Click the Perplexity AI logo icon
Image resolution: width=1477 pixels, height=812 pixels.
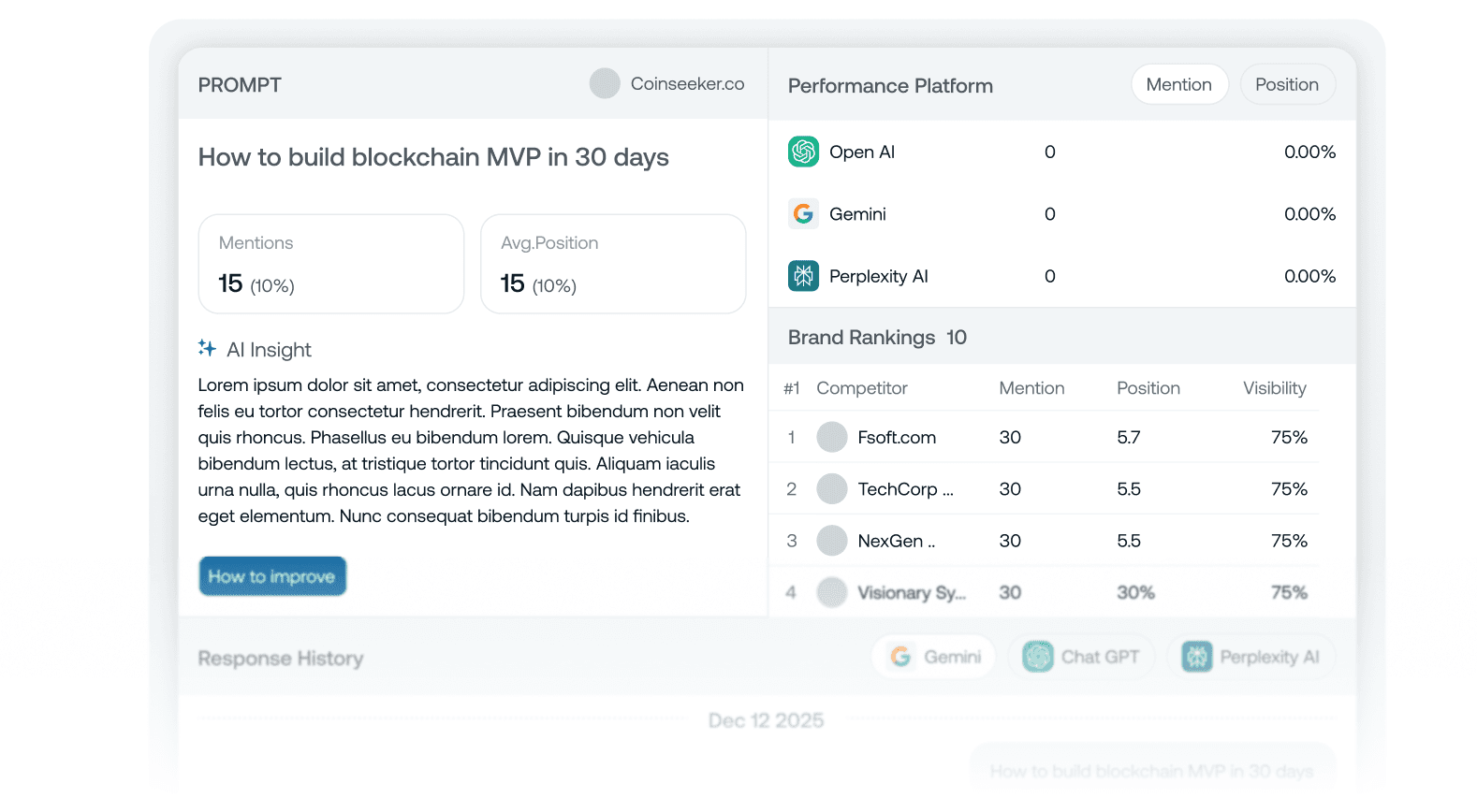click(803, 276)
